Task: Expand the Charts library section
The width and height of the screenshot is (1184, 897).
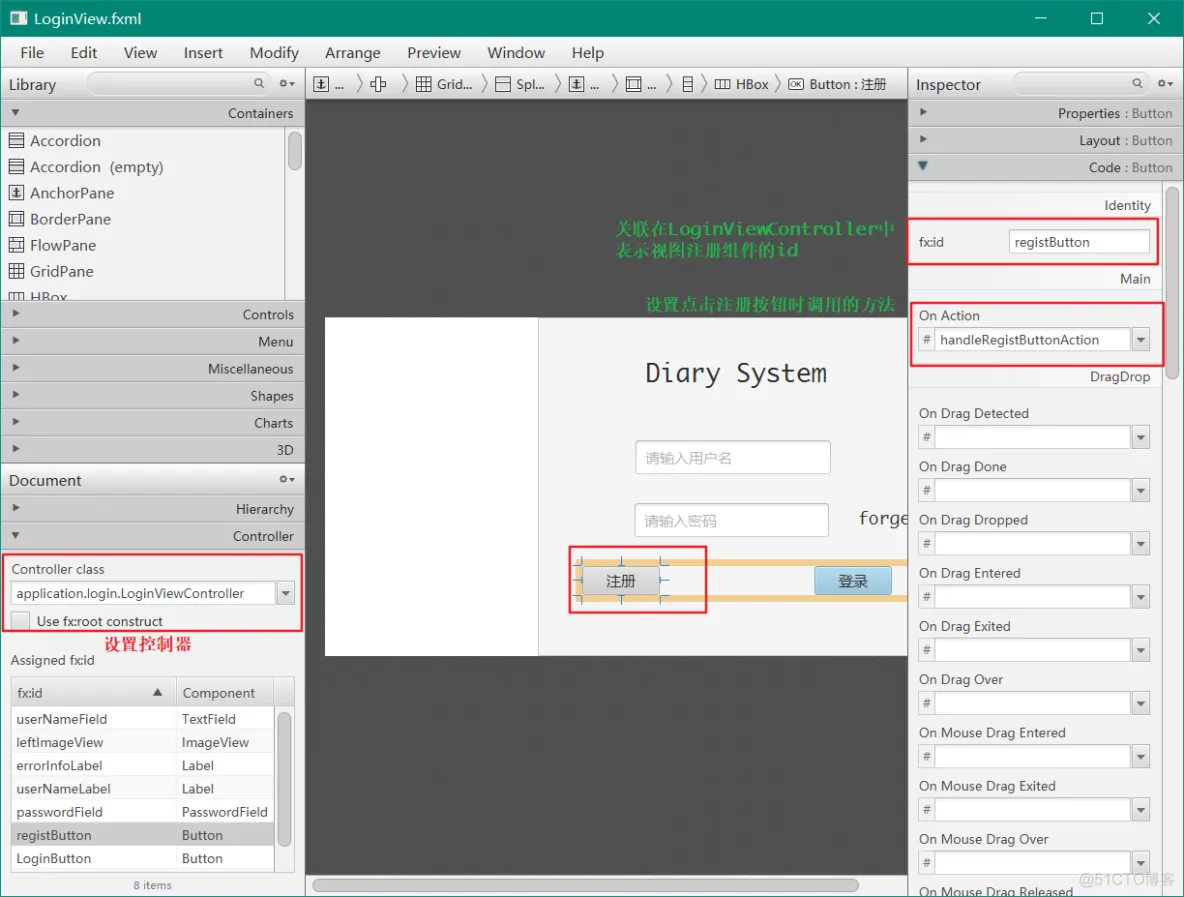Action: 153,423
